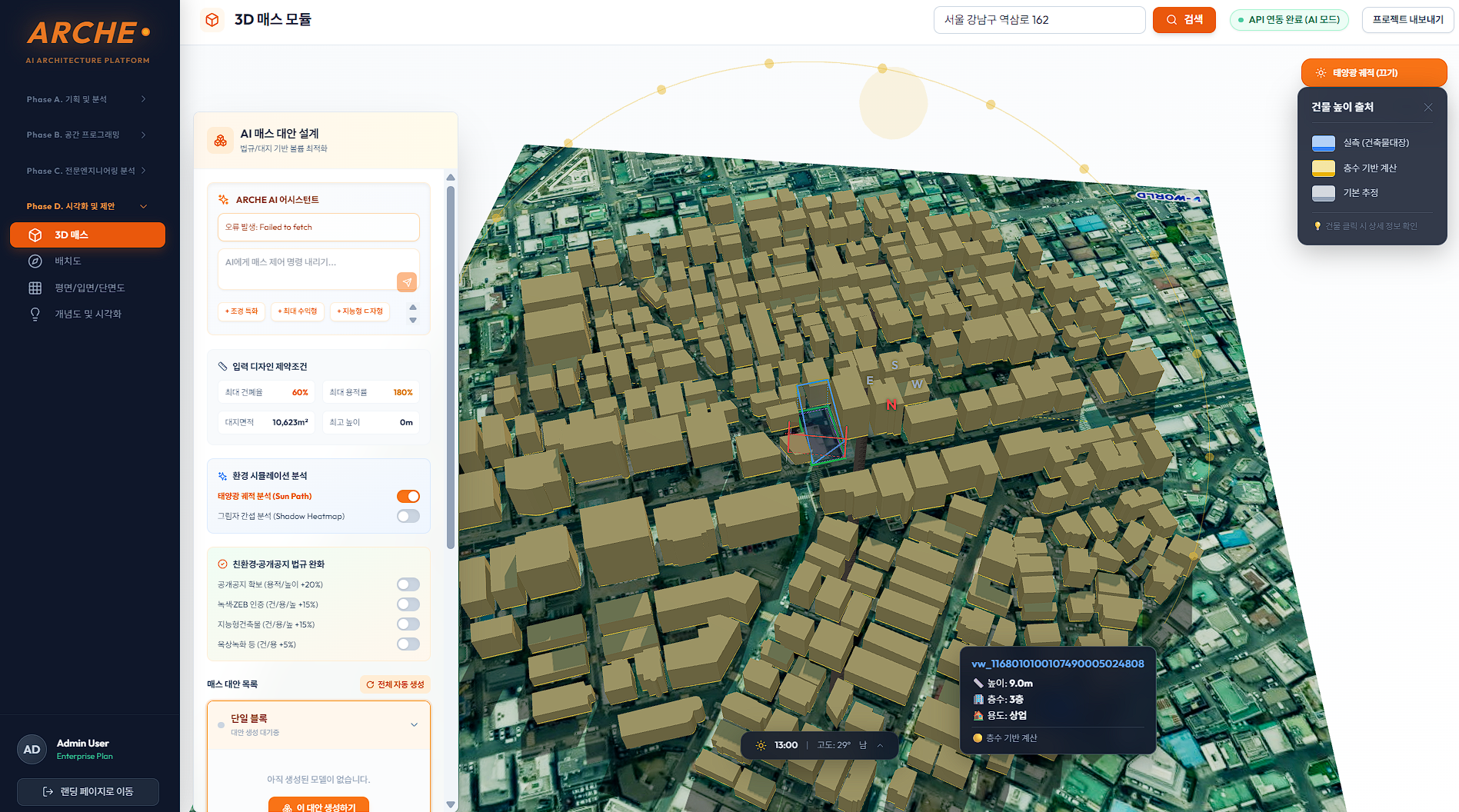The height and width of the screenshot is (812, 1459).
Task: Click the left panel vertical scrollbar thumb
Action: pos(451,368)
